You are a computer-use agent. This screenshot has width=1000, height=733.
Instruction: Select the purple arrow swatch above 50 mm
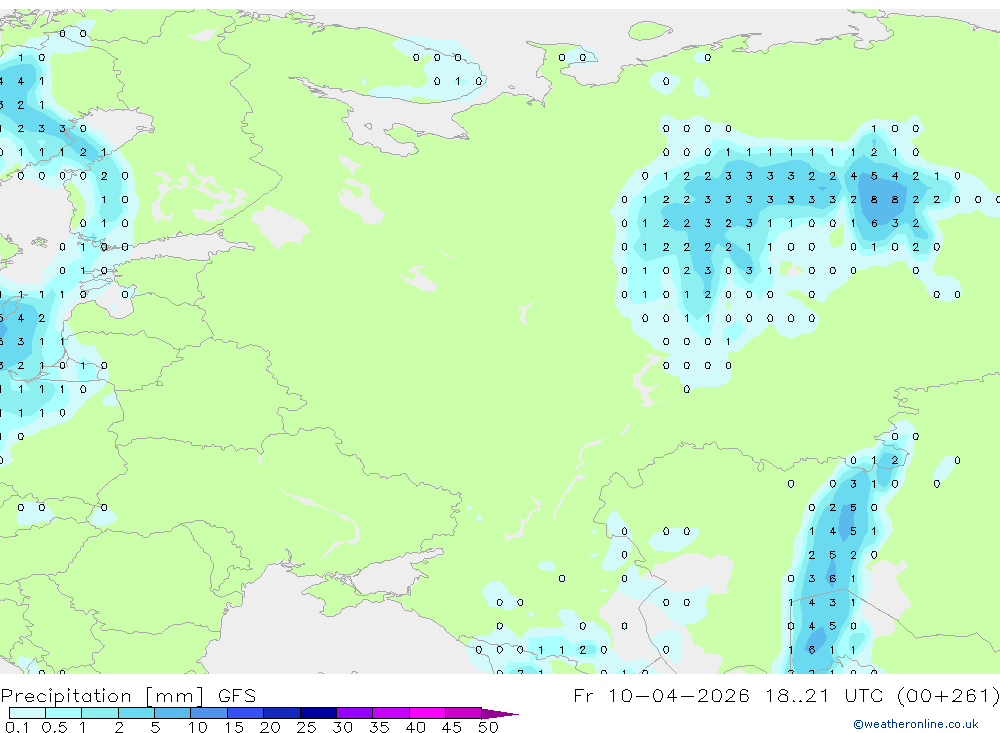[500, 714]
